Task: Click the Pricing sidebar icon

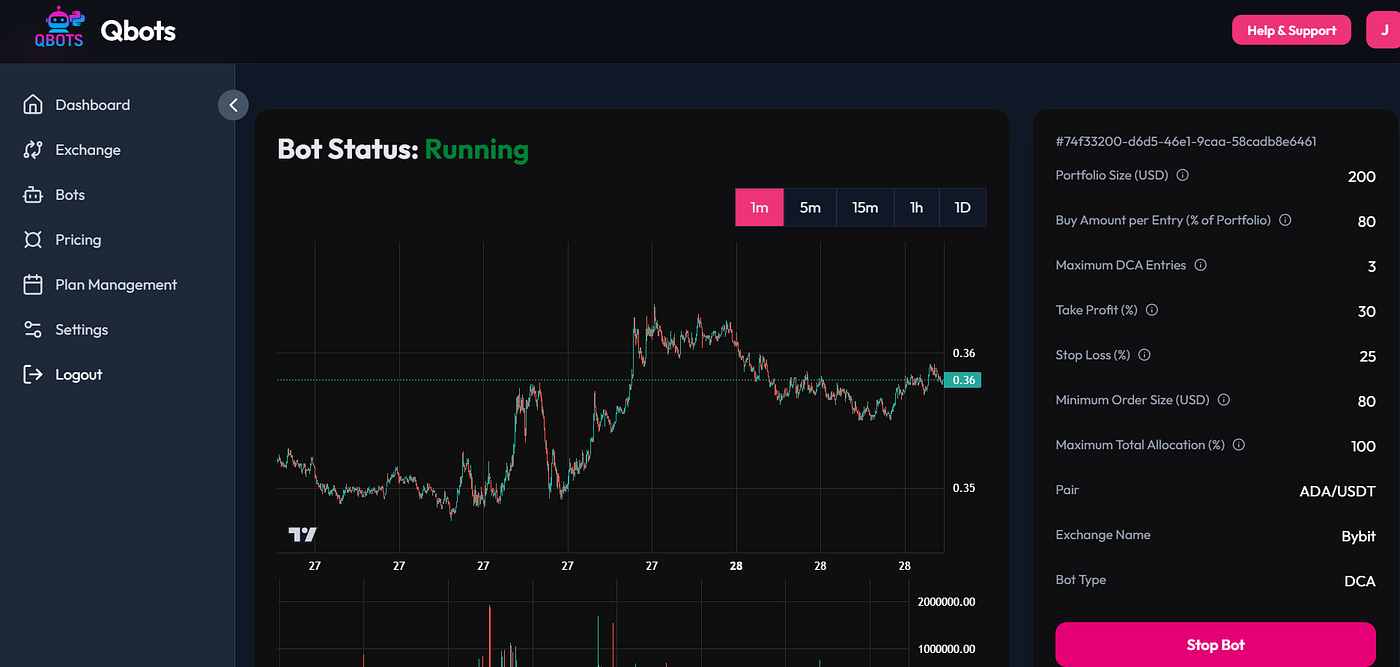Action: click(33, 240)
